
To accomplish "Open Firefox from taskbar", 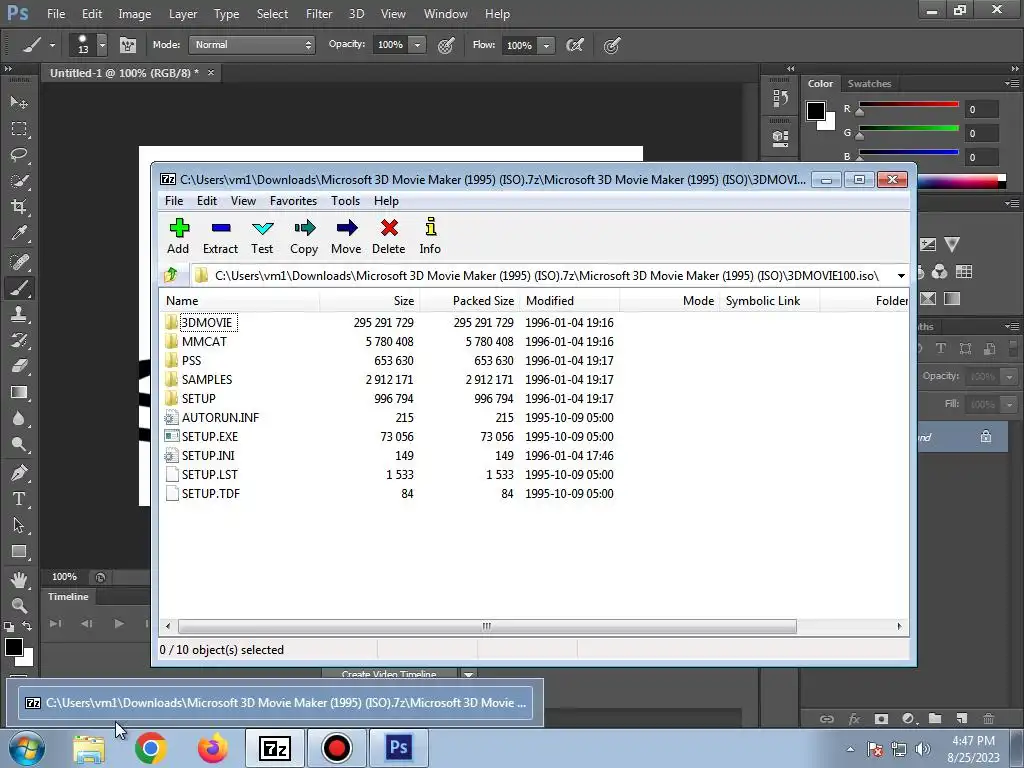I will 212,748.
